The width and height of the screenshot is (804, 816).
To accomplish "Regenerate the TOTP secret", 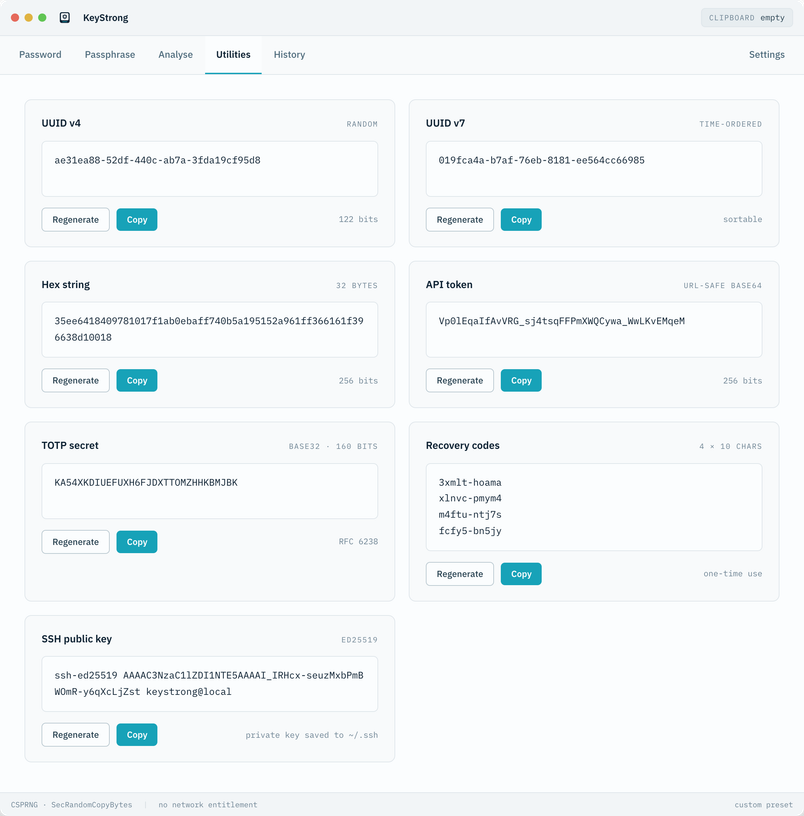I will pos(75,542).
